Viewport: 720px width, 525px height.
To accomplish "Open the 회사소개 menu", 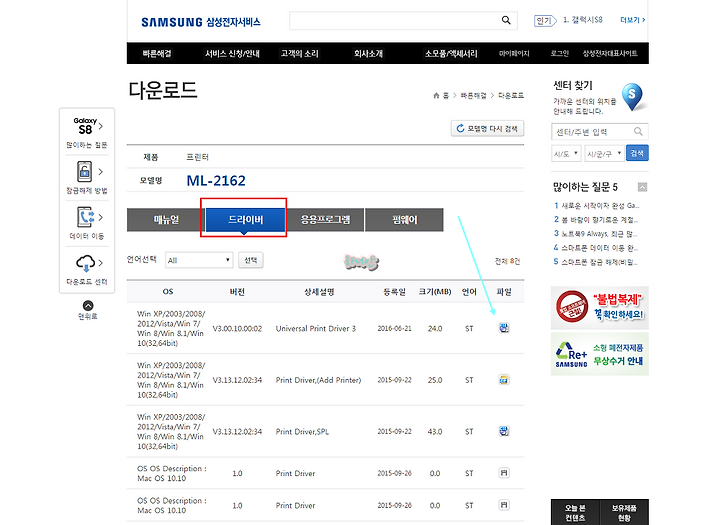I will pos(368,53).
